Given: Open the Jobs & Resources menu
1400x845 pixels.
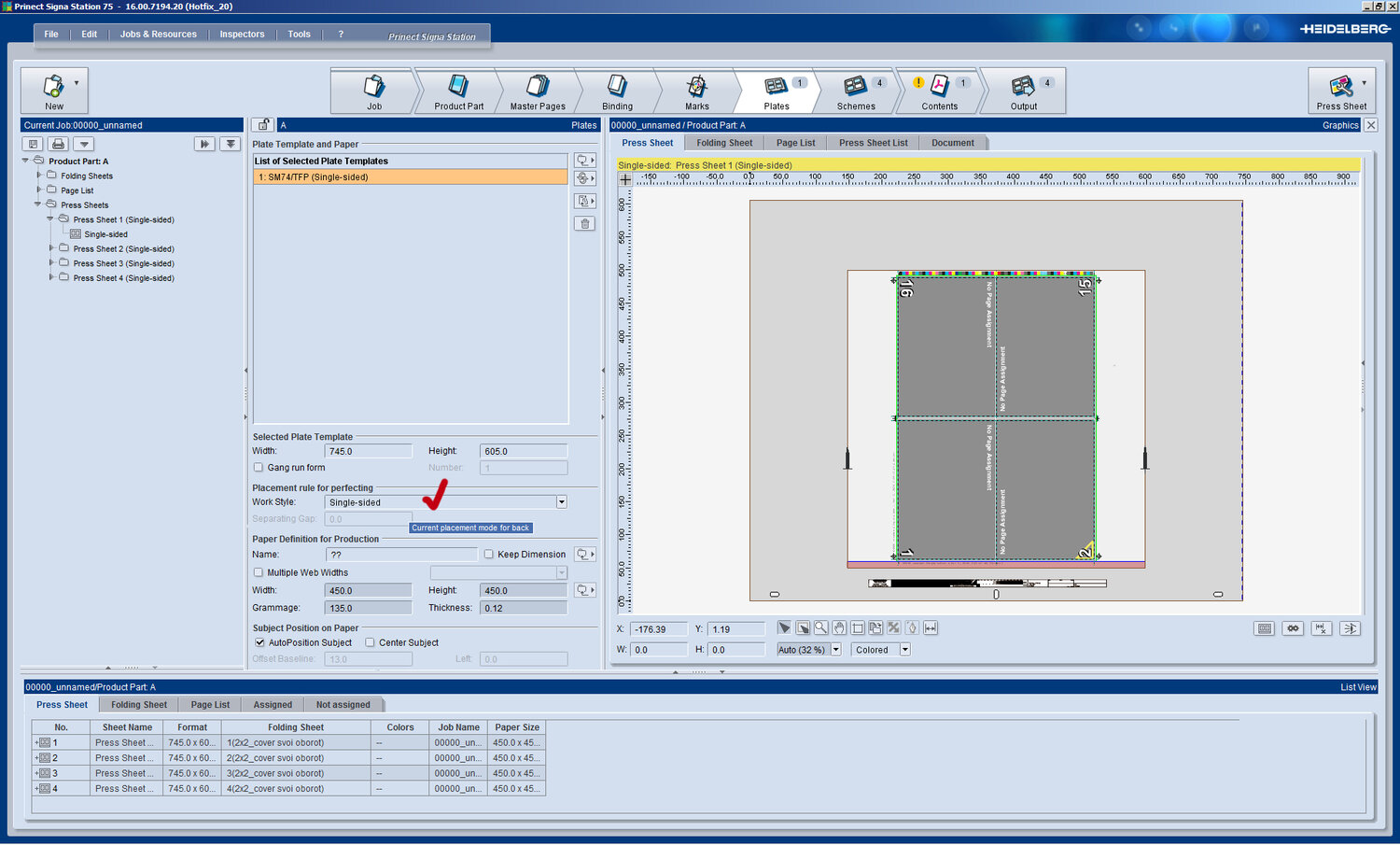Looking at the screenshot, I should click(158, 35).
